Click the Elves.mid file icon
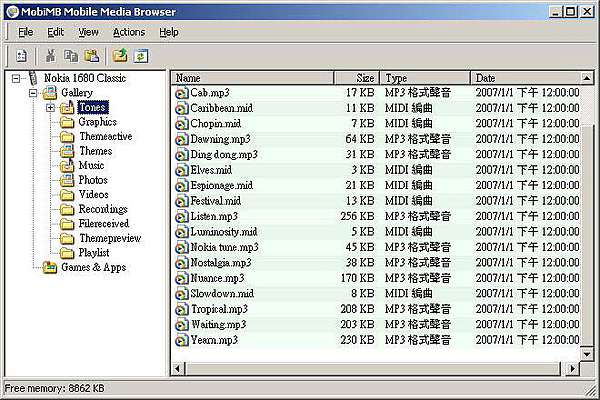 pyautogui.click(x=181, y=170)
